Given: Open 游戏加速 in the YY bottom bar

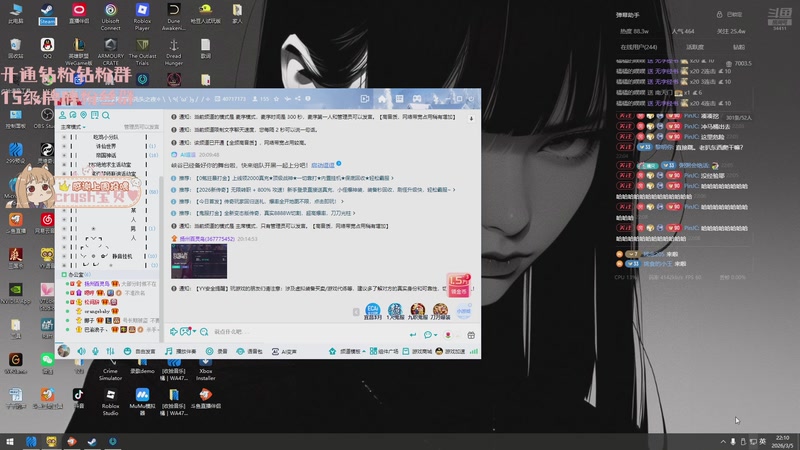Looking at the screenshot, I should tap(451, 352).
